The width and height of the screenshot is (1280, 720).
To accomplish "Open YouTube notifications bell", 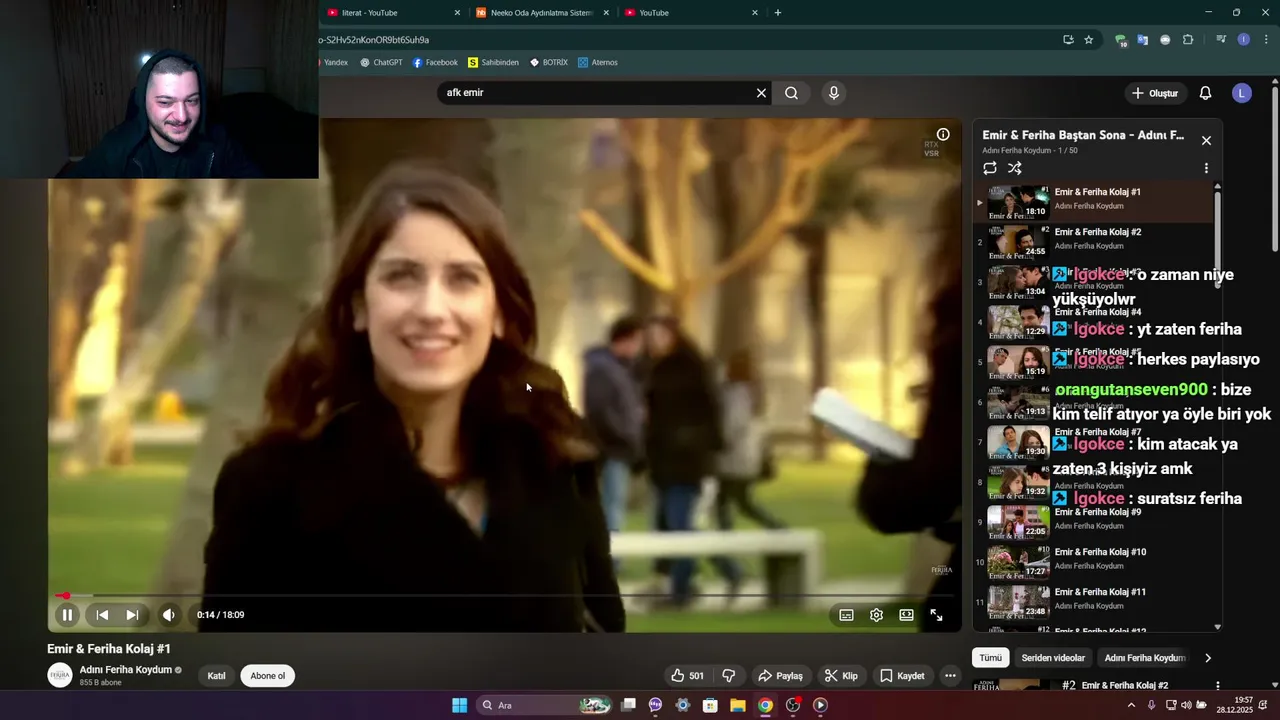I will tap(1205, 93).
